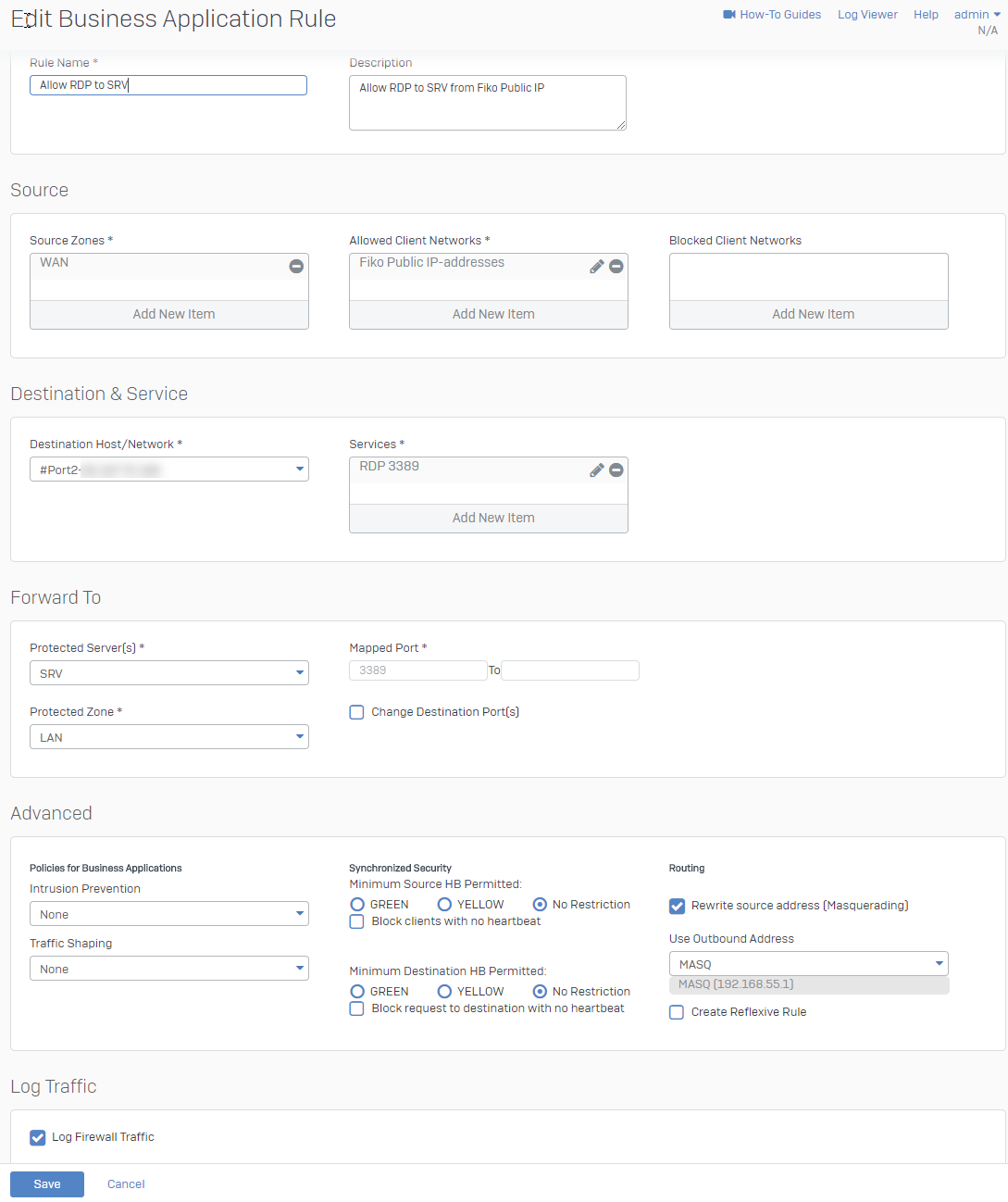Click the How-To Guides video icon
This screenshot has height=1202, width=1008.
click(x=729, y=15)
